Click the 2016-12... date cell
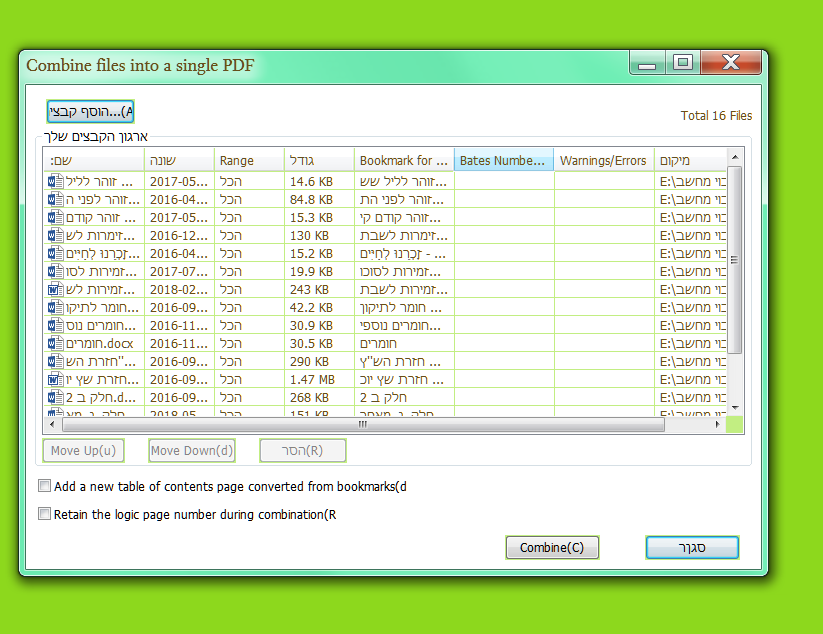 click(179, 235)
